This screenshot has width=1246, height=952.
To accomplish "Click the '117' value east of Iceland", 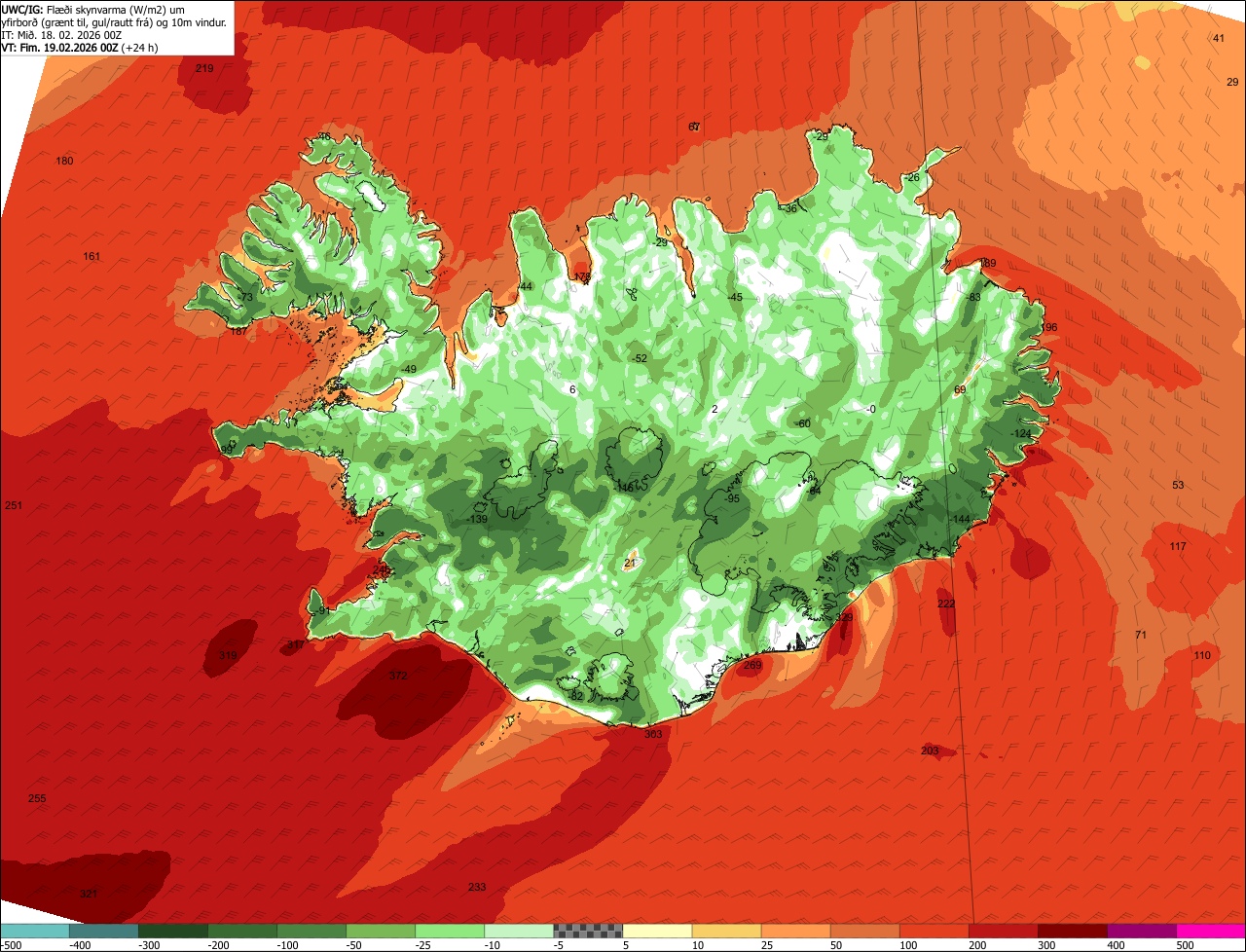I will point(1178,546).
